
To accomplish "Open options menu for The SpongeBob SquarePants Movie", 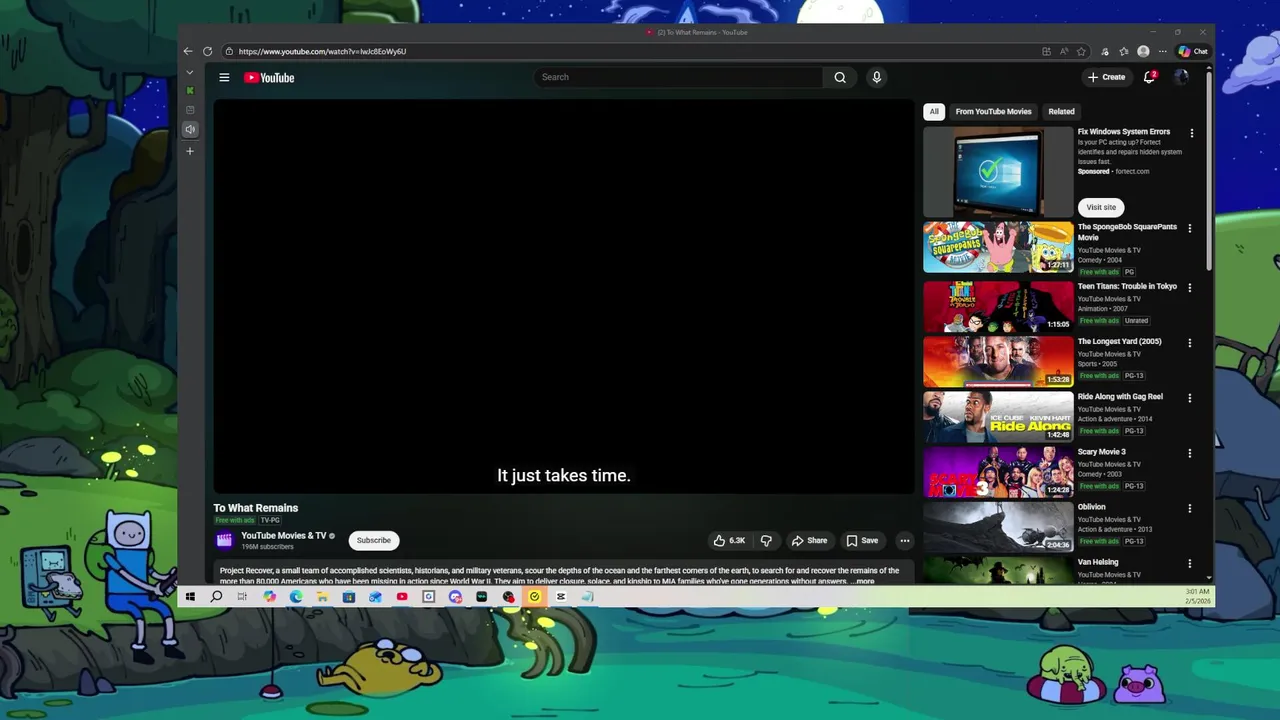I will (1190, 228).
